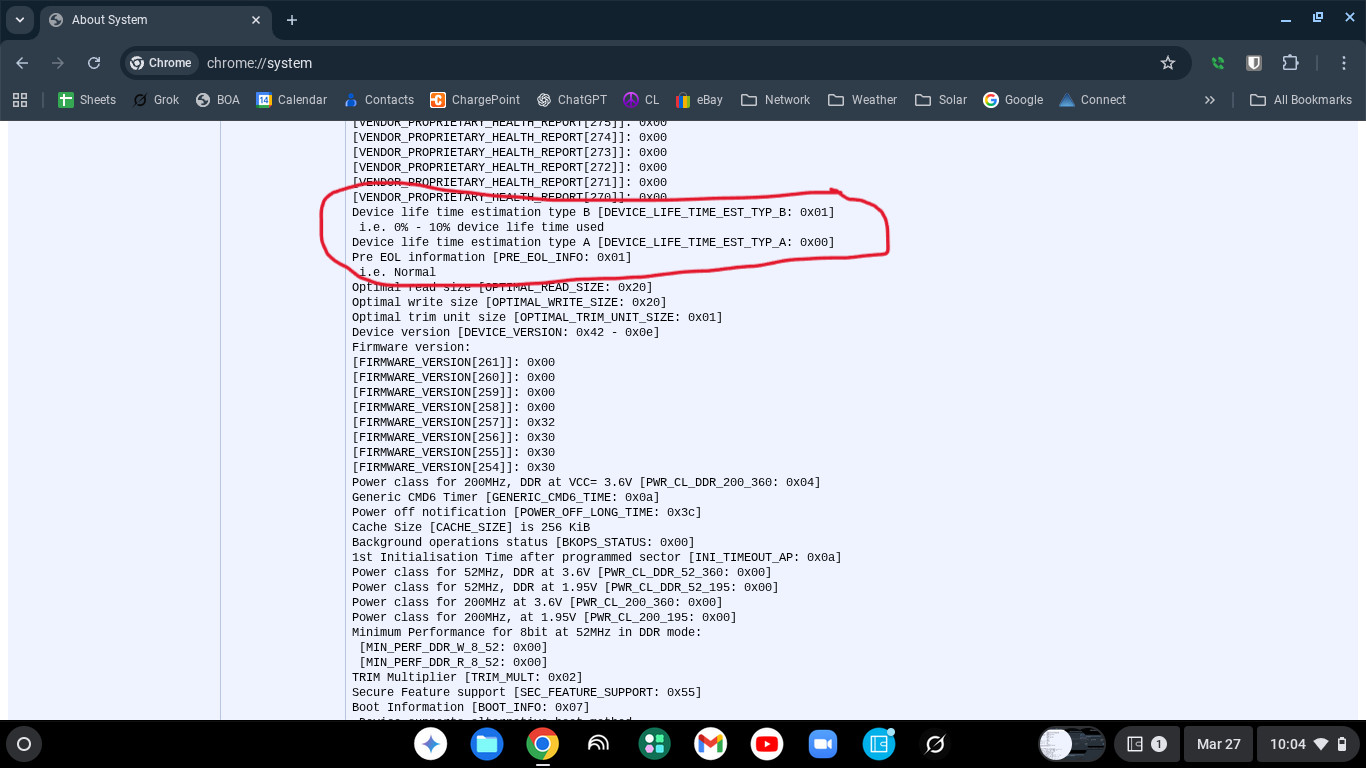1366x768 pixels.
Task: Open the Sheets bookmark
Action: (87, 100)
